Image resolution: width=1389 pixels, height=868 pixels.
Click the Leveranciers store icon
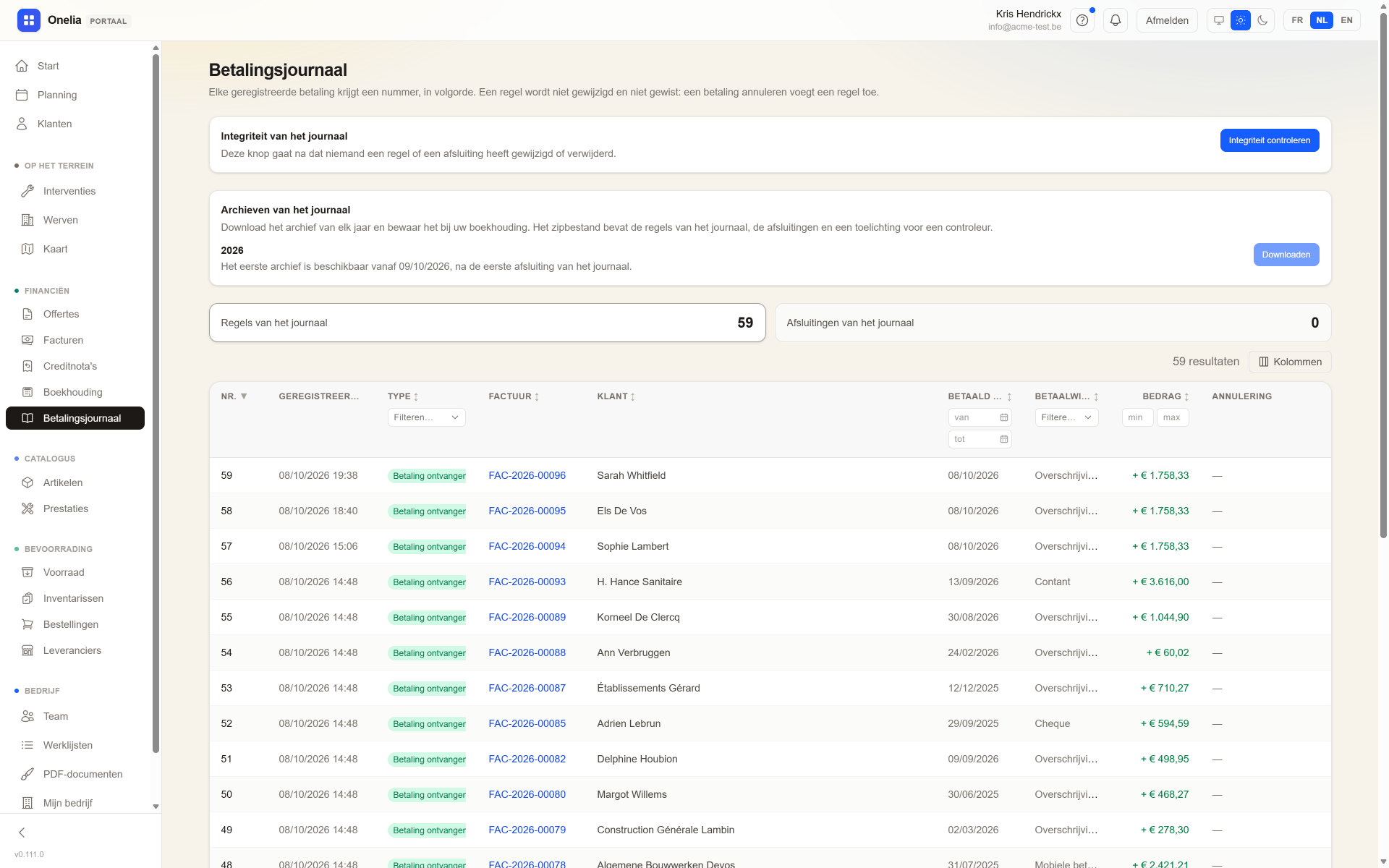(x=27, y=650)
